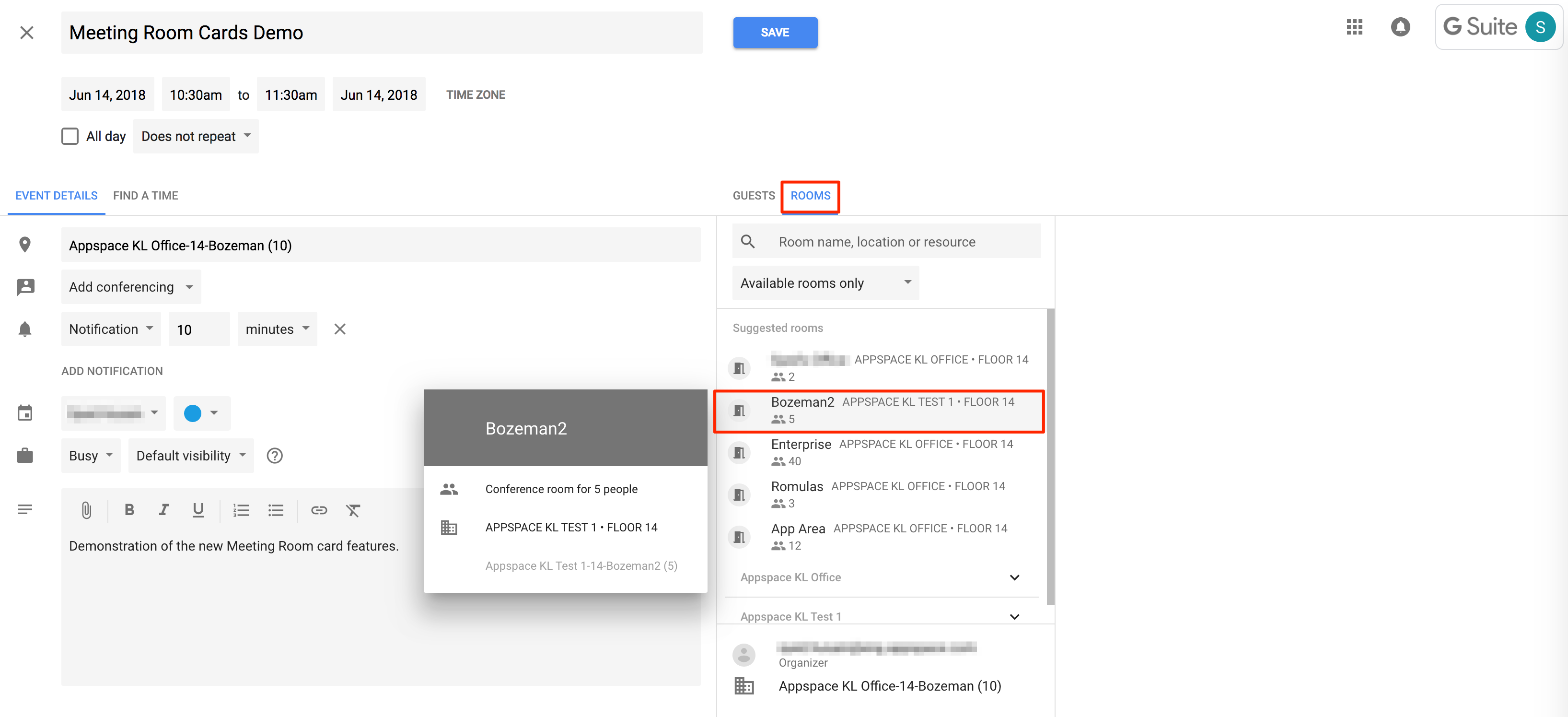Attach a file with the paperclip icon

(86, 510)
